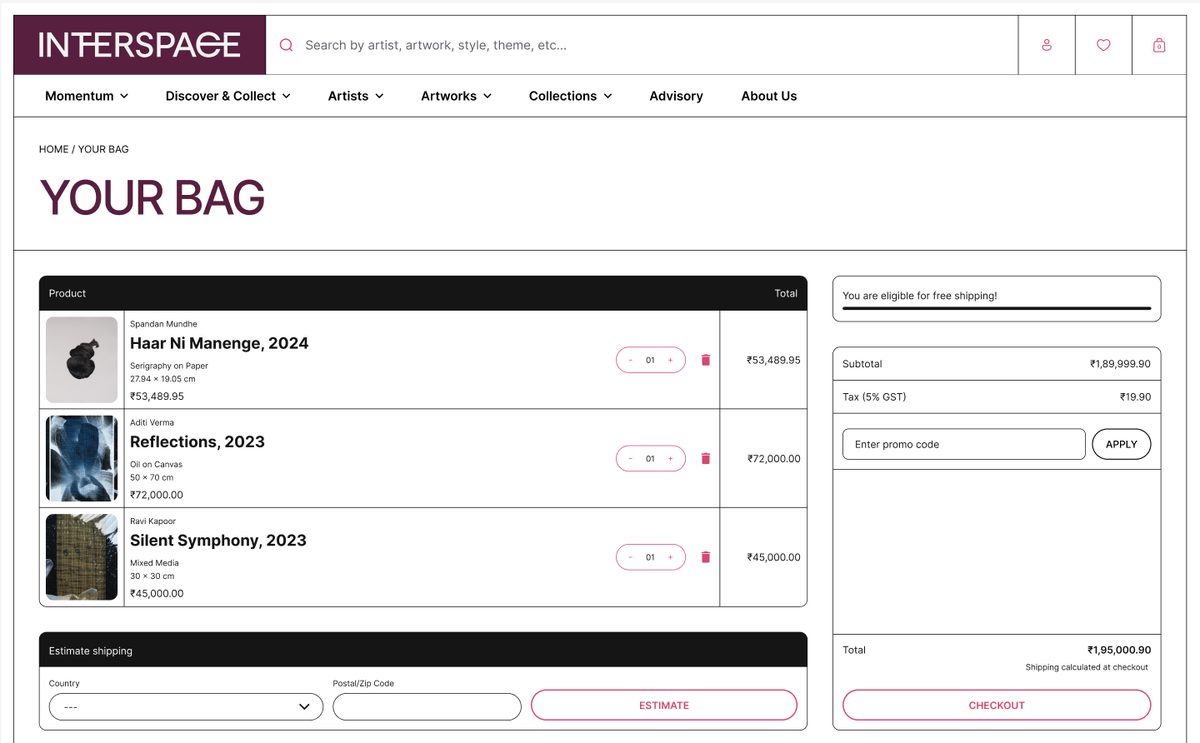Decrease quantity of Silent Symphony
The height and width of the screenshot is (743, 1200).
click(x=630, y=557)
